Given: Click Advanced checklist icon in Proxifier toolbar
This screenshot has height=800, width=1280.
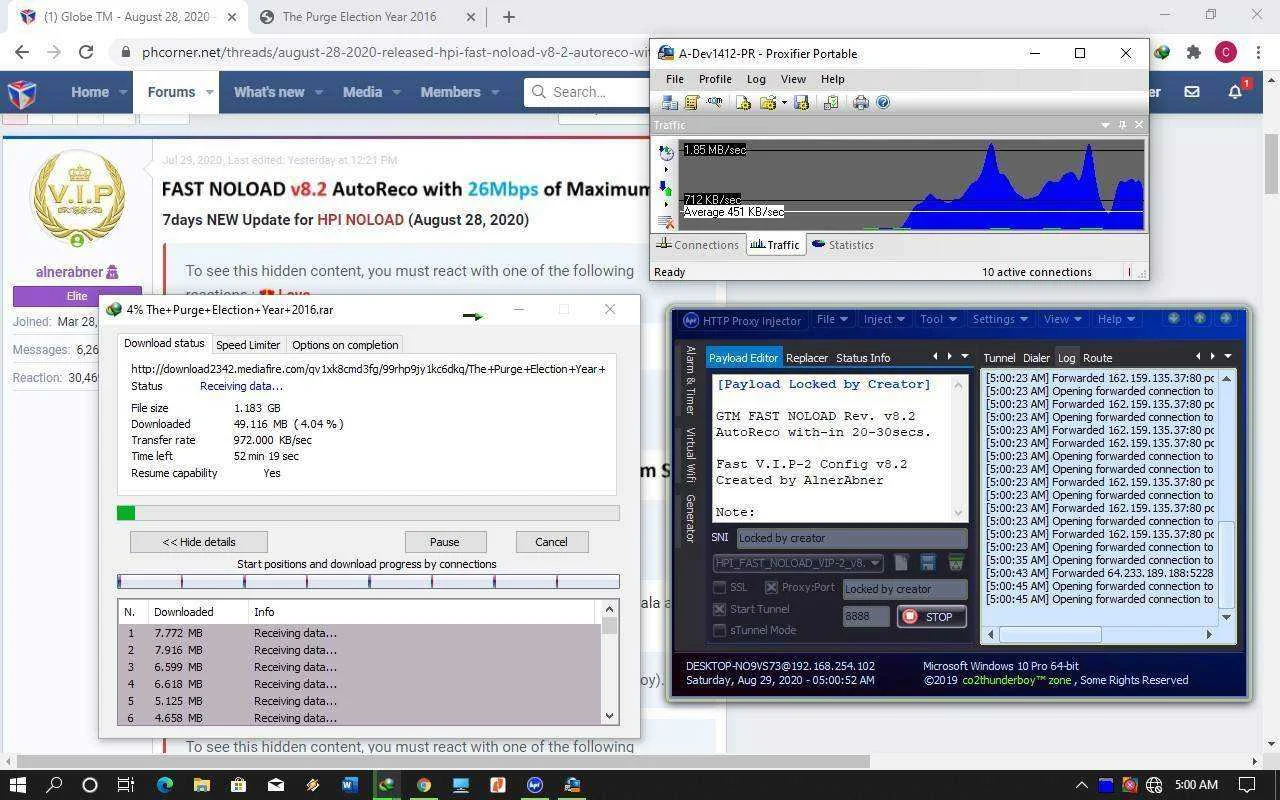Looking at the screenshot, I should tap(830, 102).
